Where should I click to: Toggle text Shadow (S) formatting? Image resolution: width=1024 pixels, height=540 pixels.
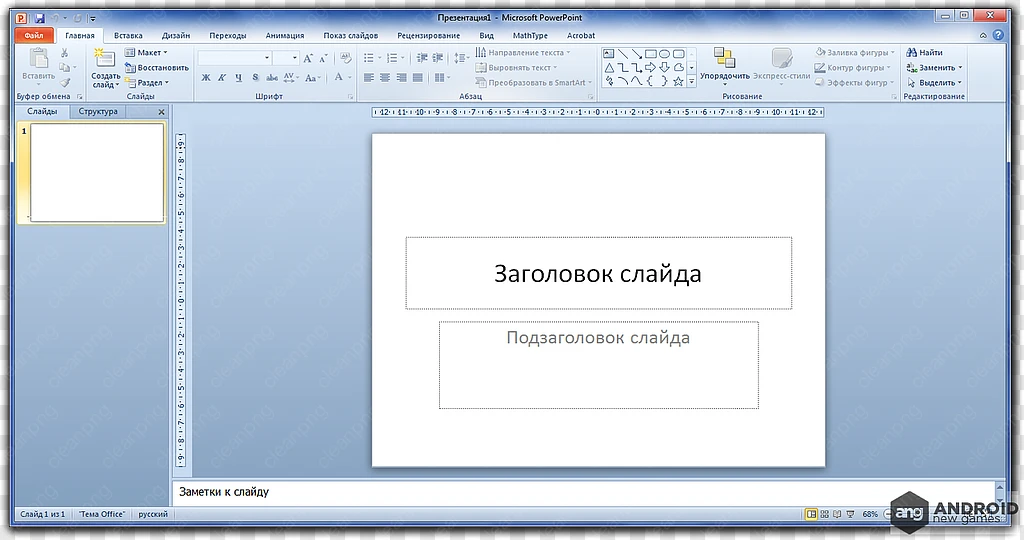click(x=255, y=78)
